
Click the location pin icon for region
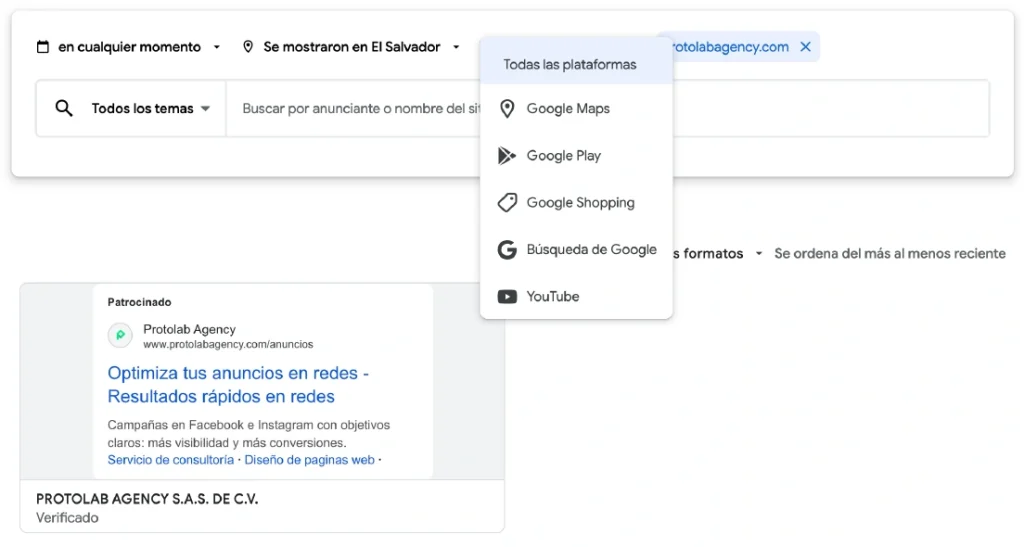click(248, 47)
